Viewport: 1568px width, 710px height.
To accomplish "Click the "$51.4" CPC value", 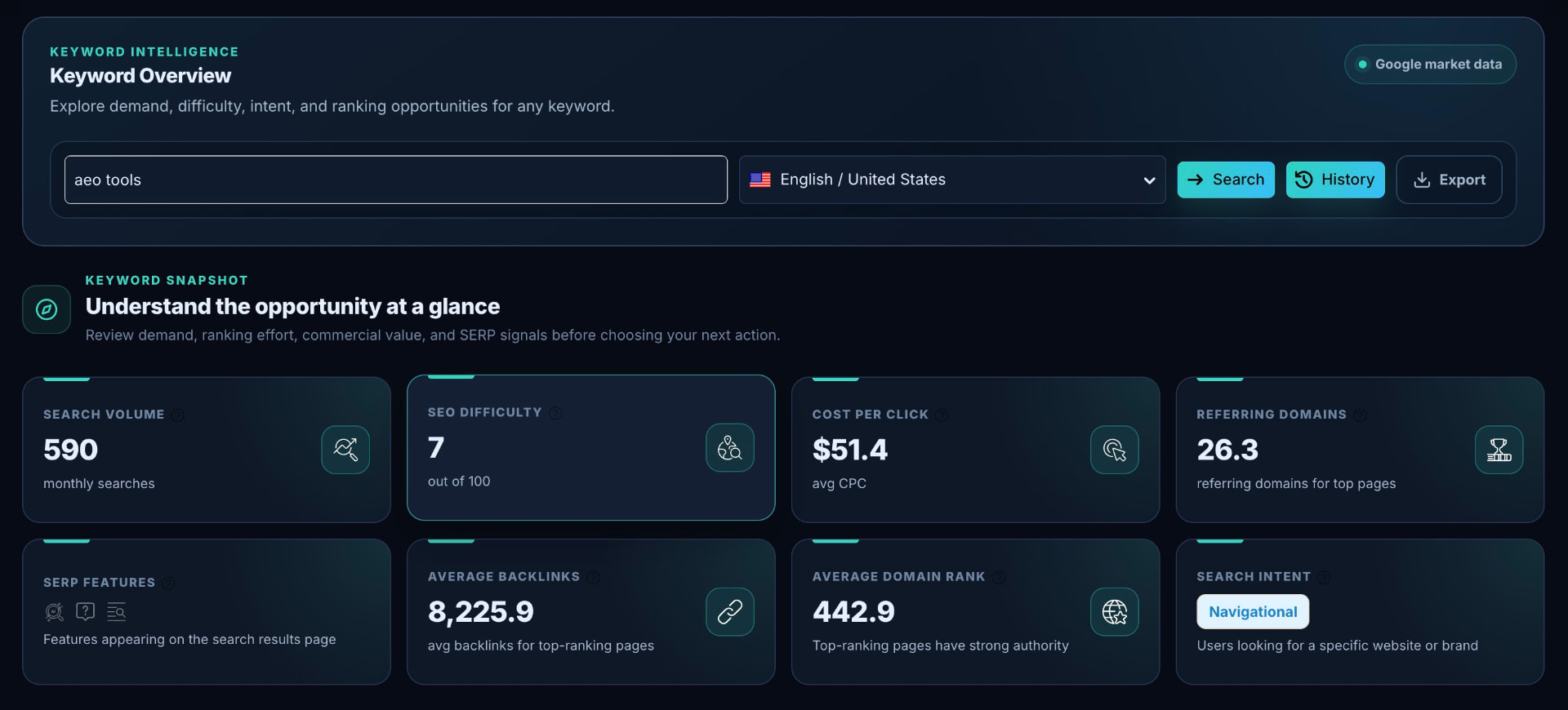I will click(x=850, y=450).
